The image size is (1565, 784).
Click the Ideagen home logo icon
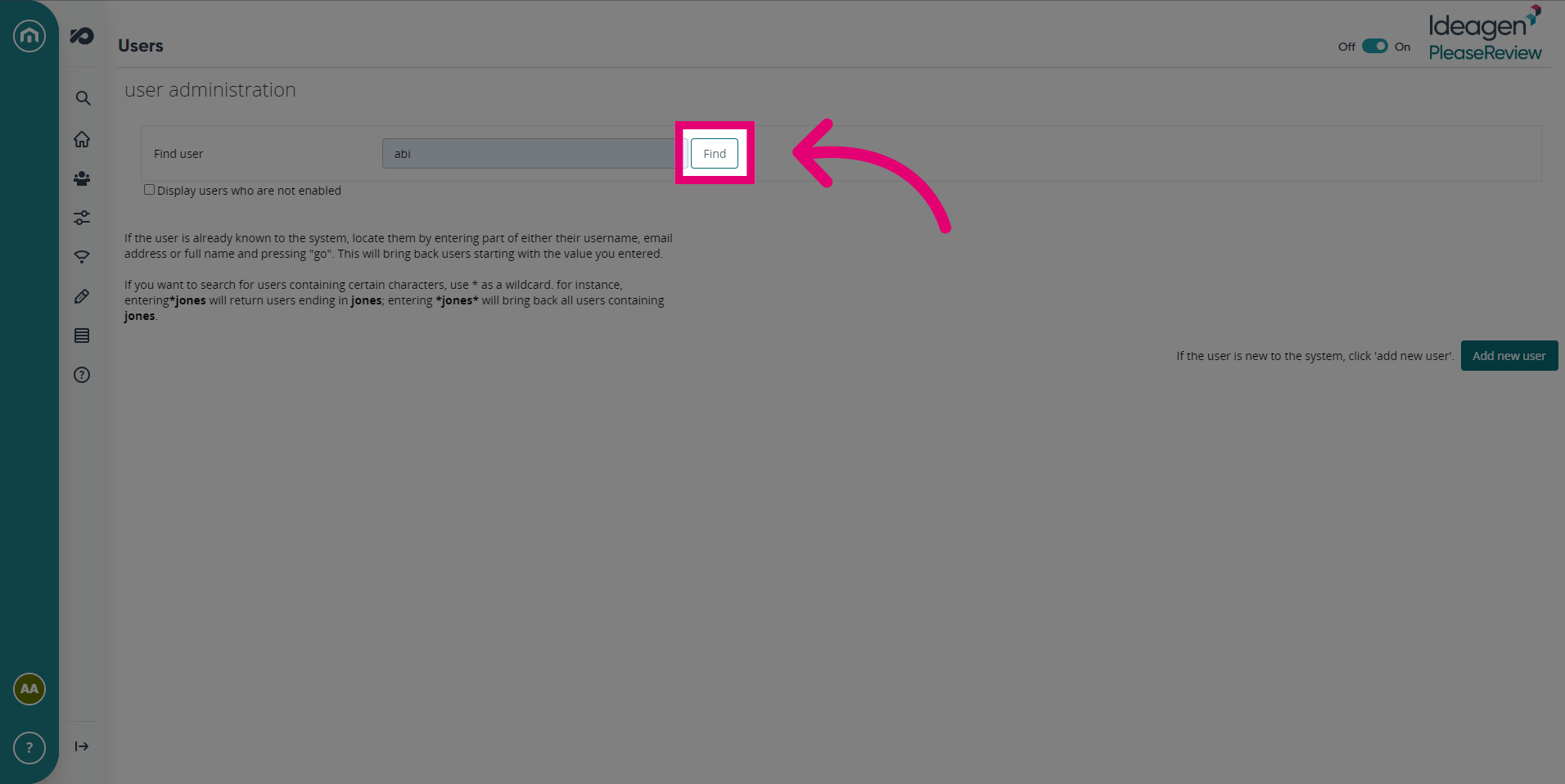(x=29, y=35)
